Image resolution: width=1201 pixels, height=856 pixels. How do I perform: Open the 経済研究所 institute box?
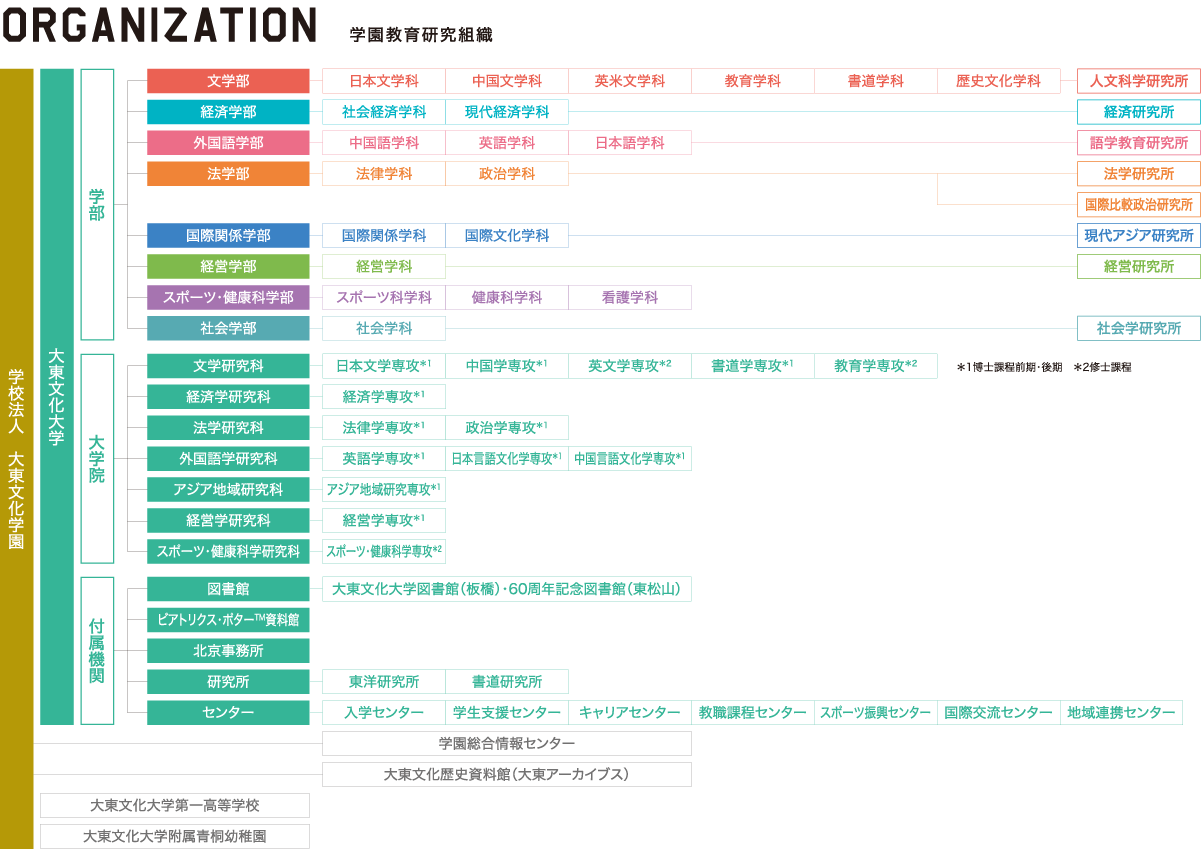pos(1139,112)
